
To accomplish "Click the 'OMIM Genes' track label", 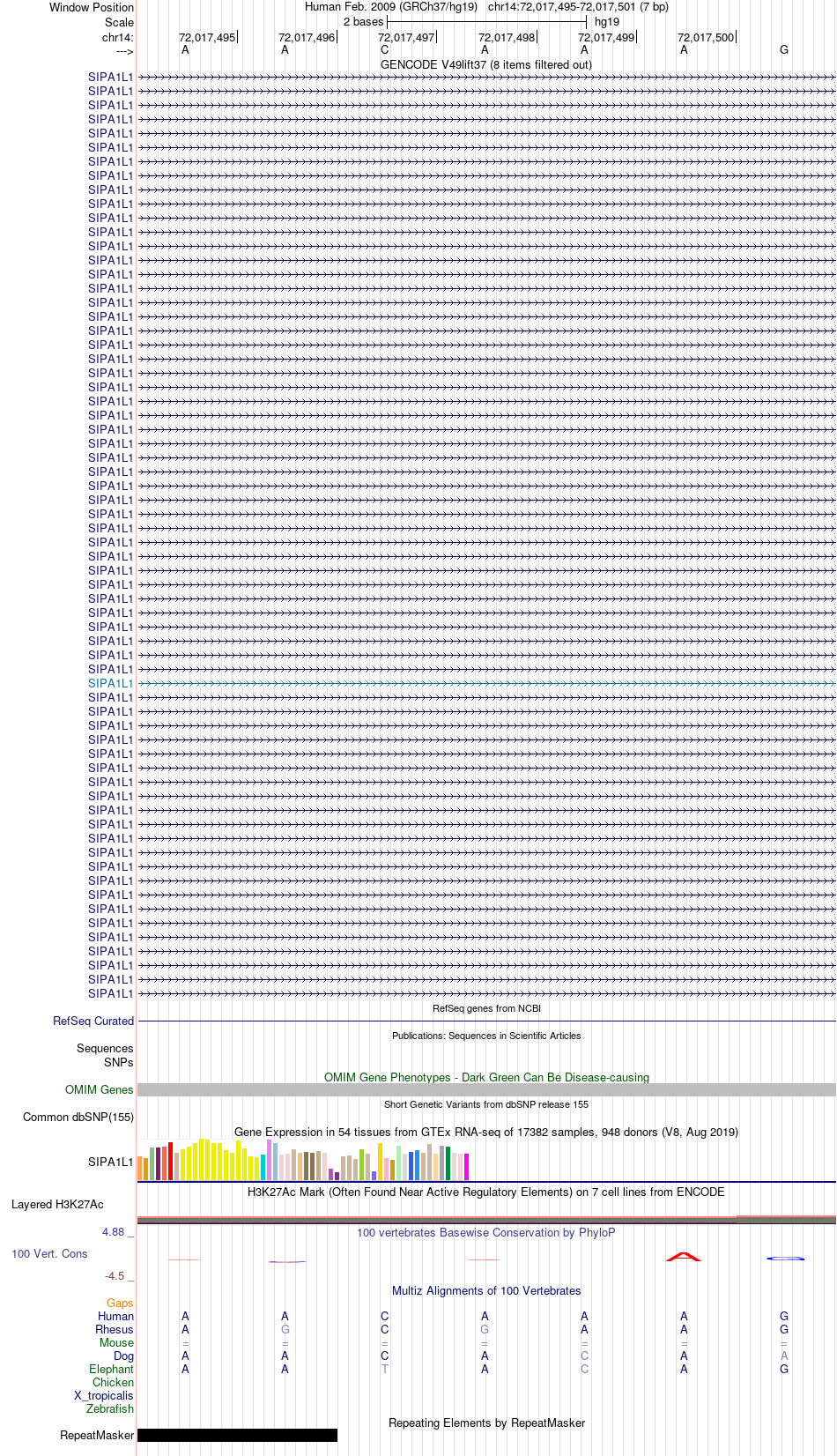I will coord(100,1089).
